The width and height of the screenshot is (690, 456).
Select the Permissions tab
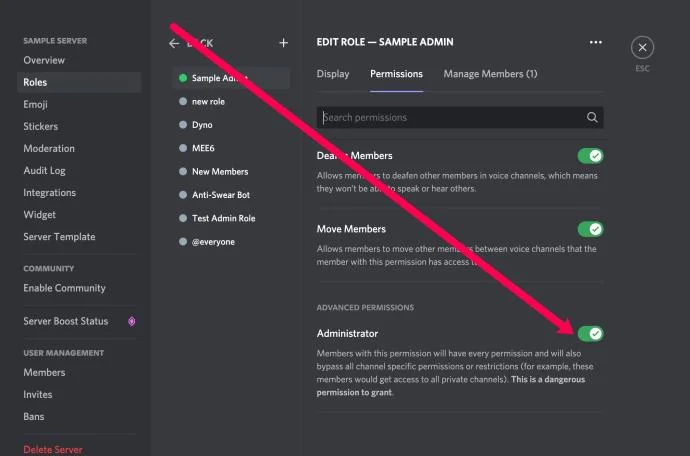[396, 74]
